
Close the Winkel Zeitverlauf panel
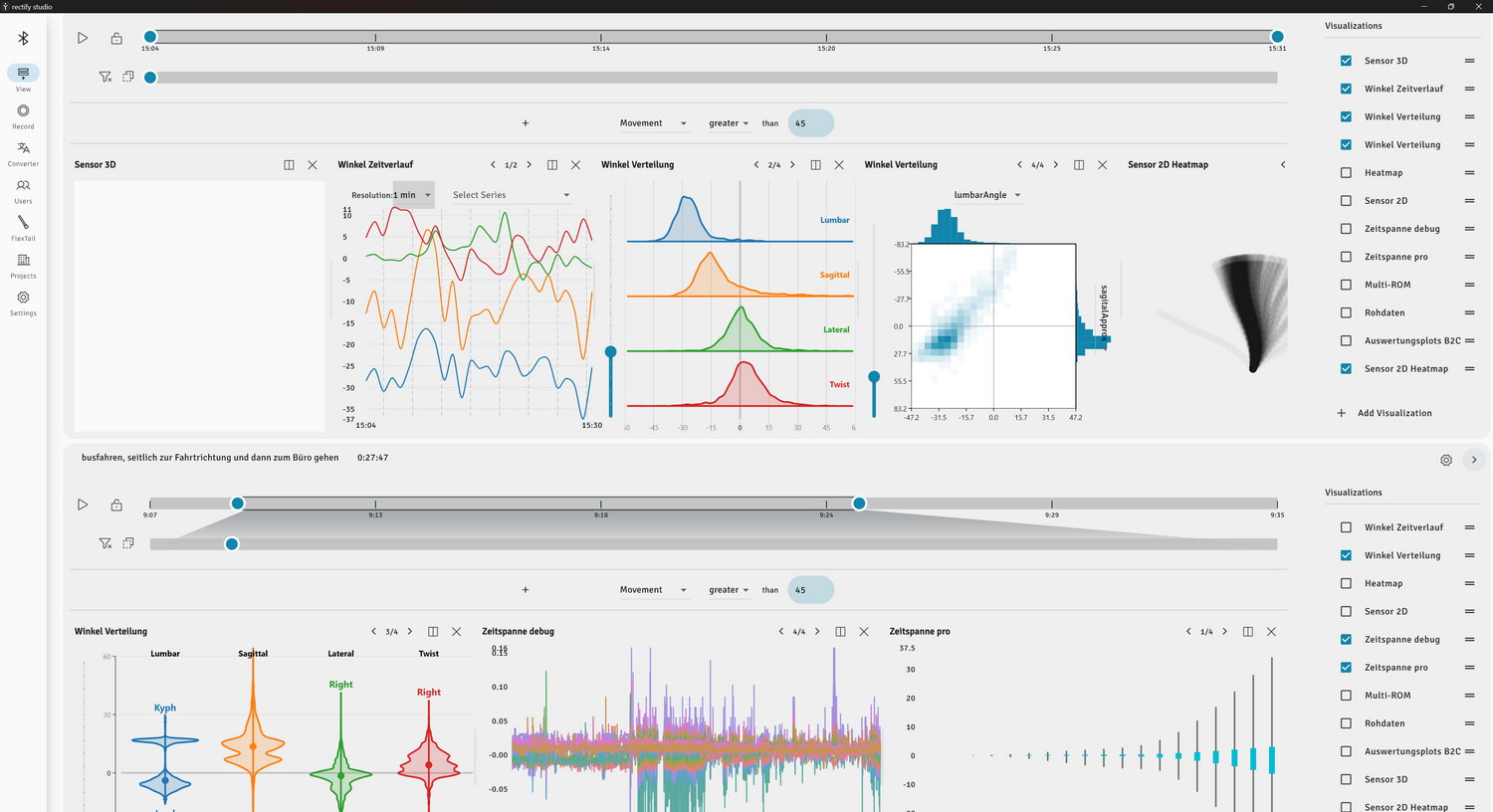575,165
